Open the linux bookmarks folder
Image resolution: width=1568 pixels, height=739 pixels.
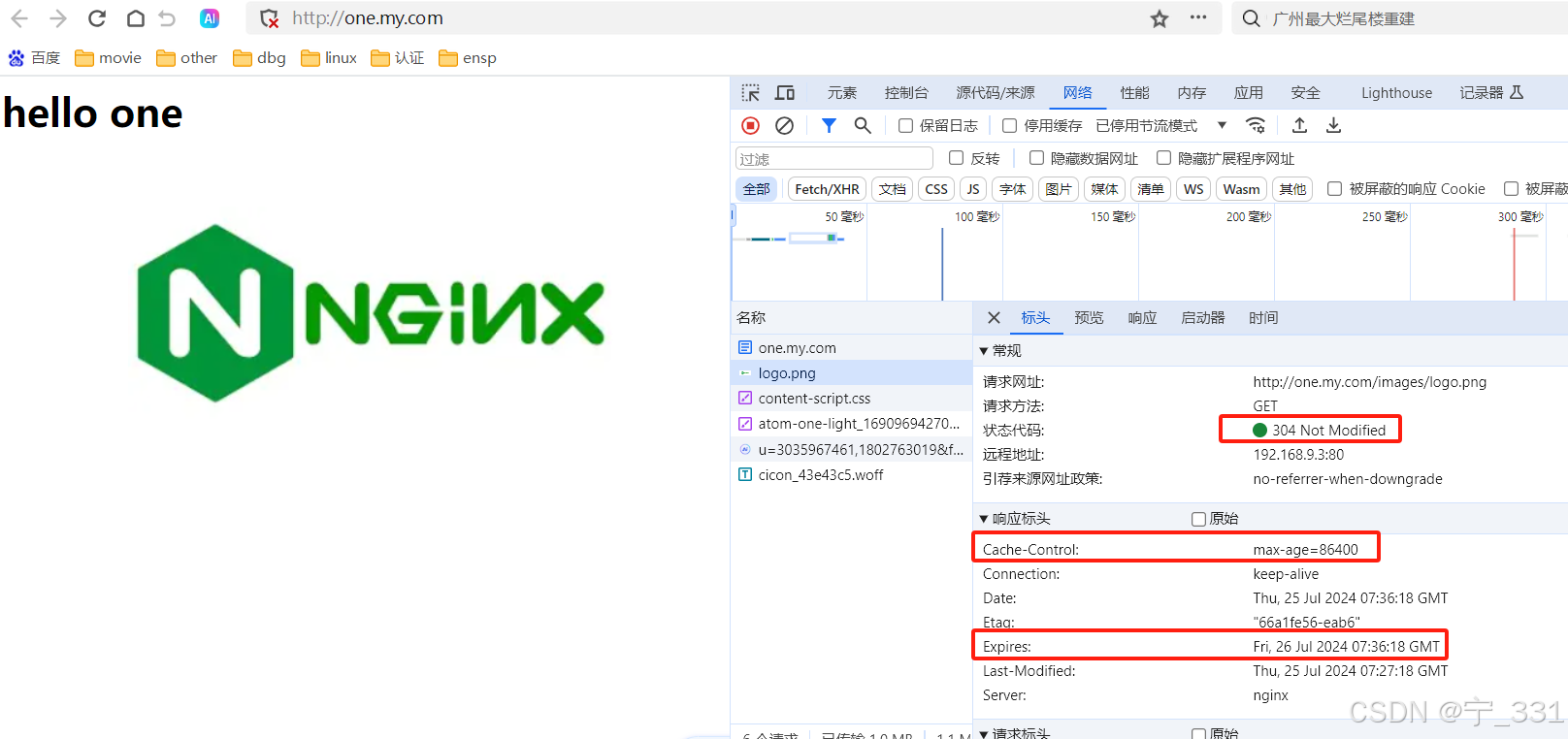(329, 58)
